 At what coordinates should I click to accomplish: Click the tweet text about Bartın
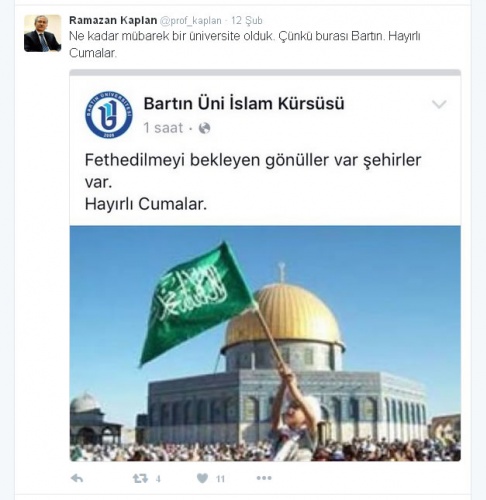[x=244, y=44]
